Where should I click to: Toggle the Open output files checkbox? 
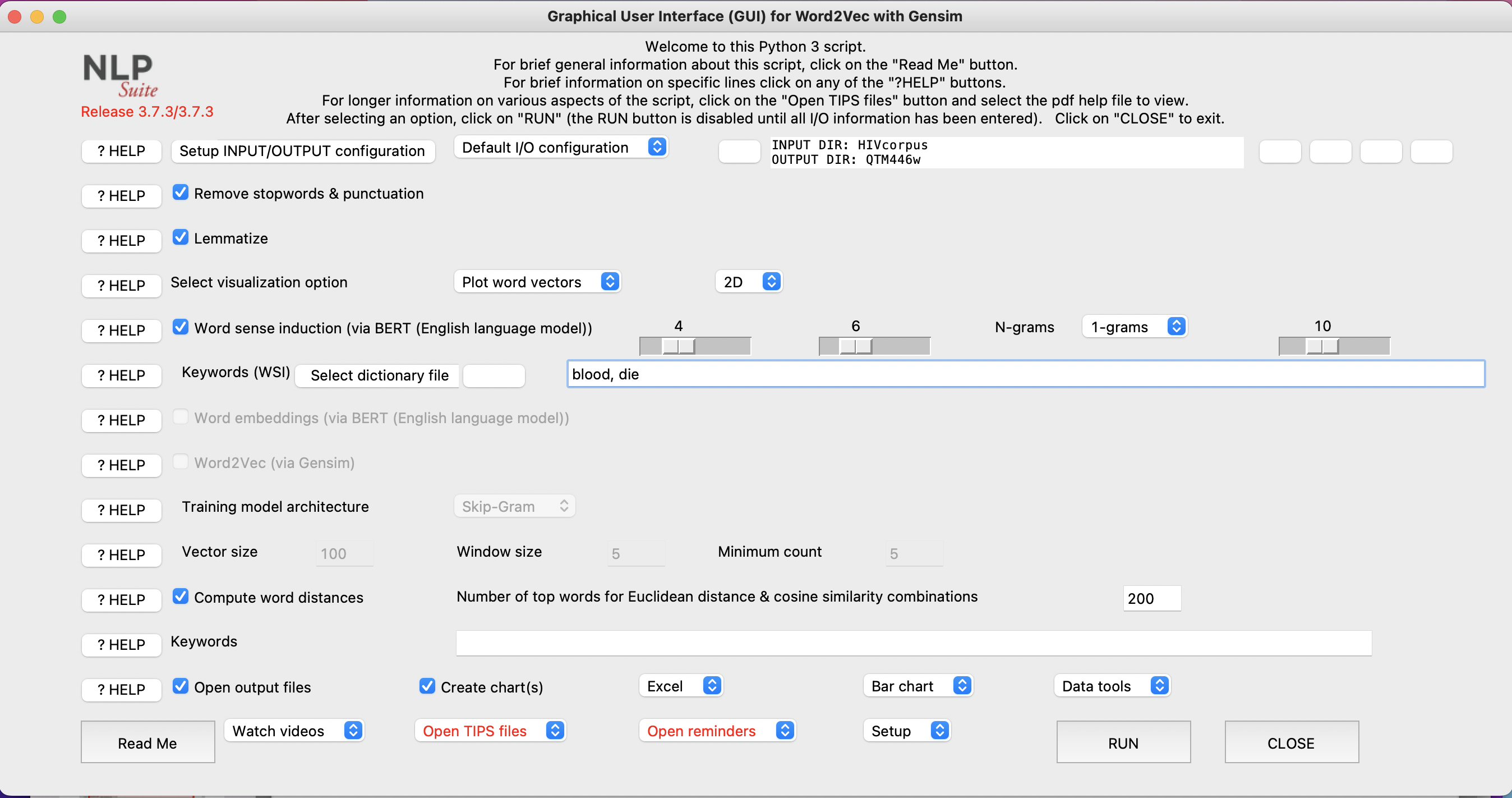point(180,686)
